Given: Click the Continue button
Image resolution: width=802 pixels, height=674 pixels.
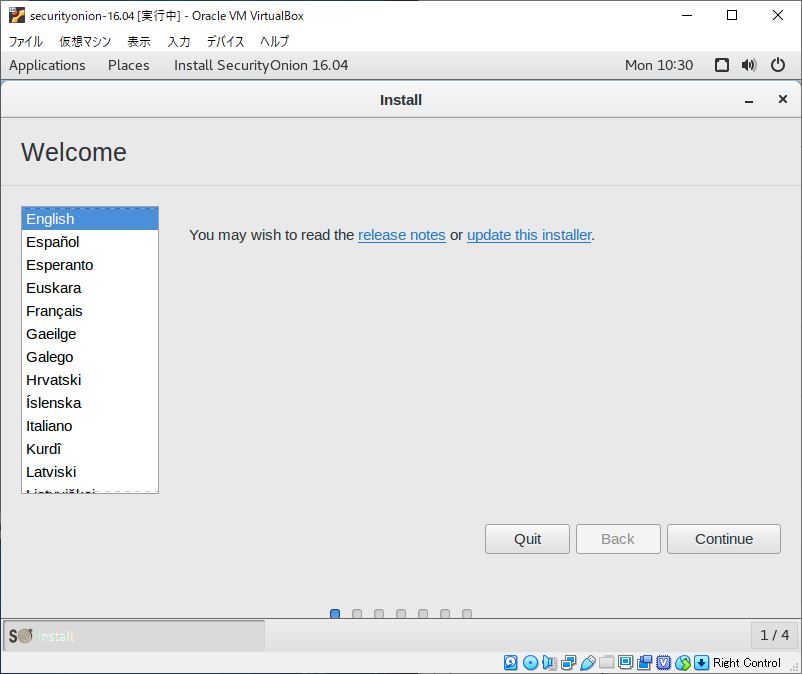Looking at the screenshot, I should [724, 539].
